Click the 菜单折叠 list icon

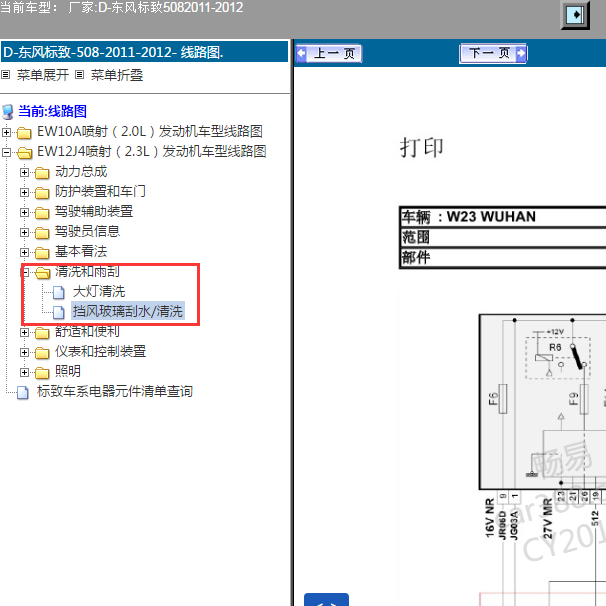pyautogui.click(x=79, y=75)
